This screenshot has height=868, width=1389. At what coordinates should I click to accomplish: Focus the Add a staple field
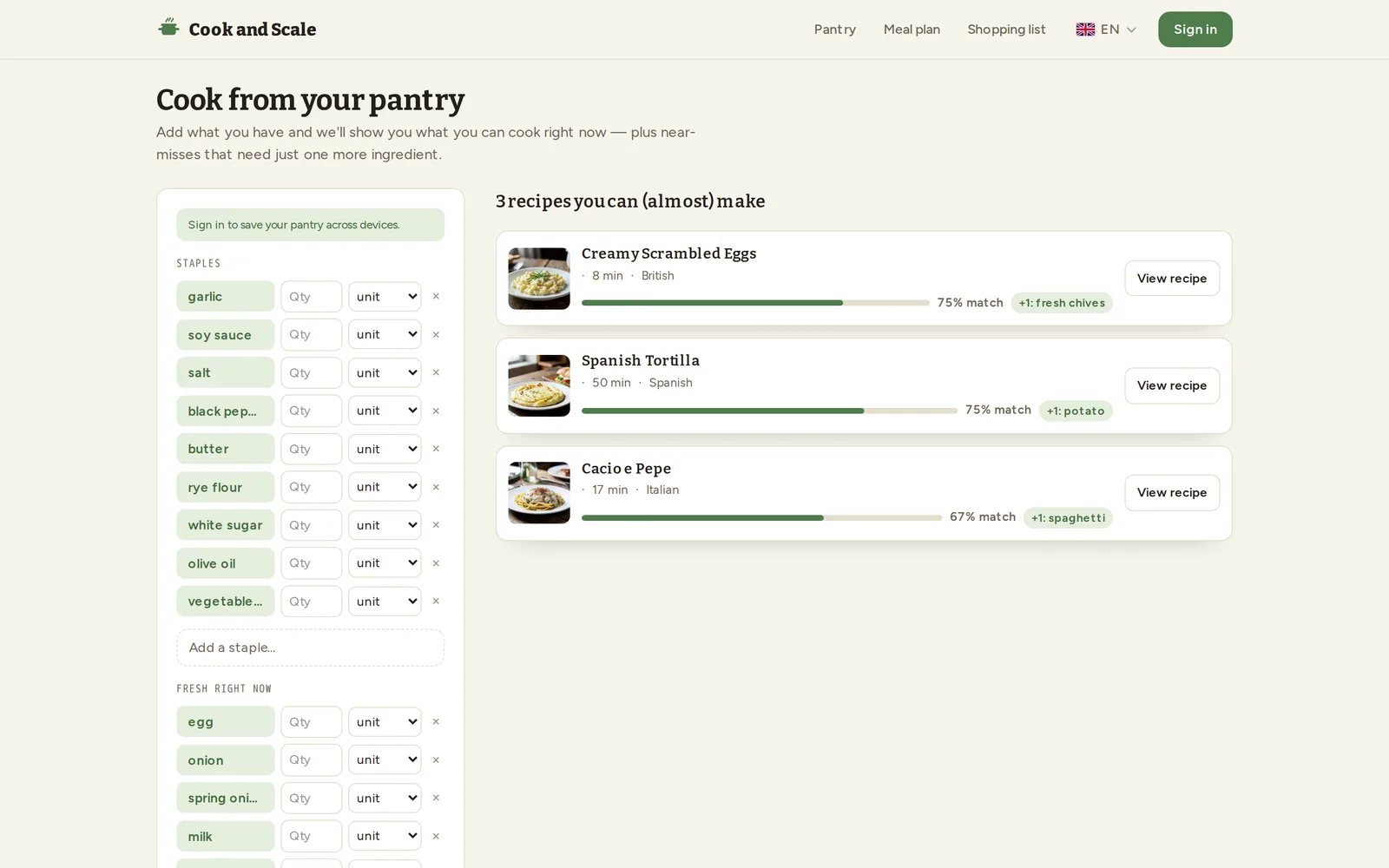(310, 648)
